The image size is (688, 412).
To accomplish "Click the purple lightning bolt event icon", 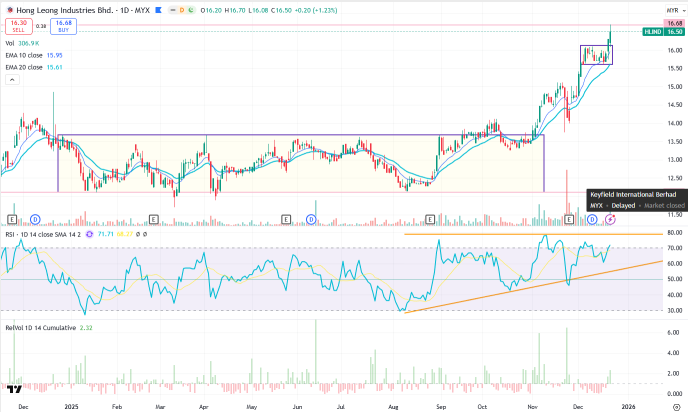I will tap(610, 219).
